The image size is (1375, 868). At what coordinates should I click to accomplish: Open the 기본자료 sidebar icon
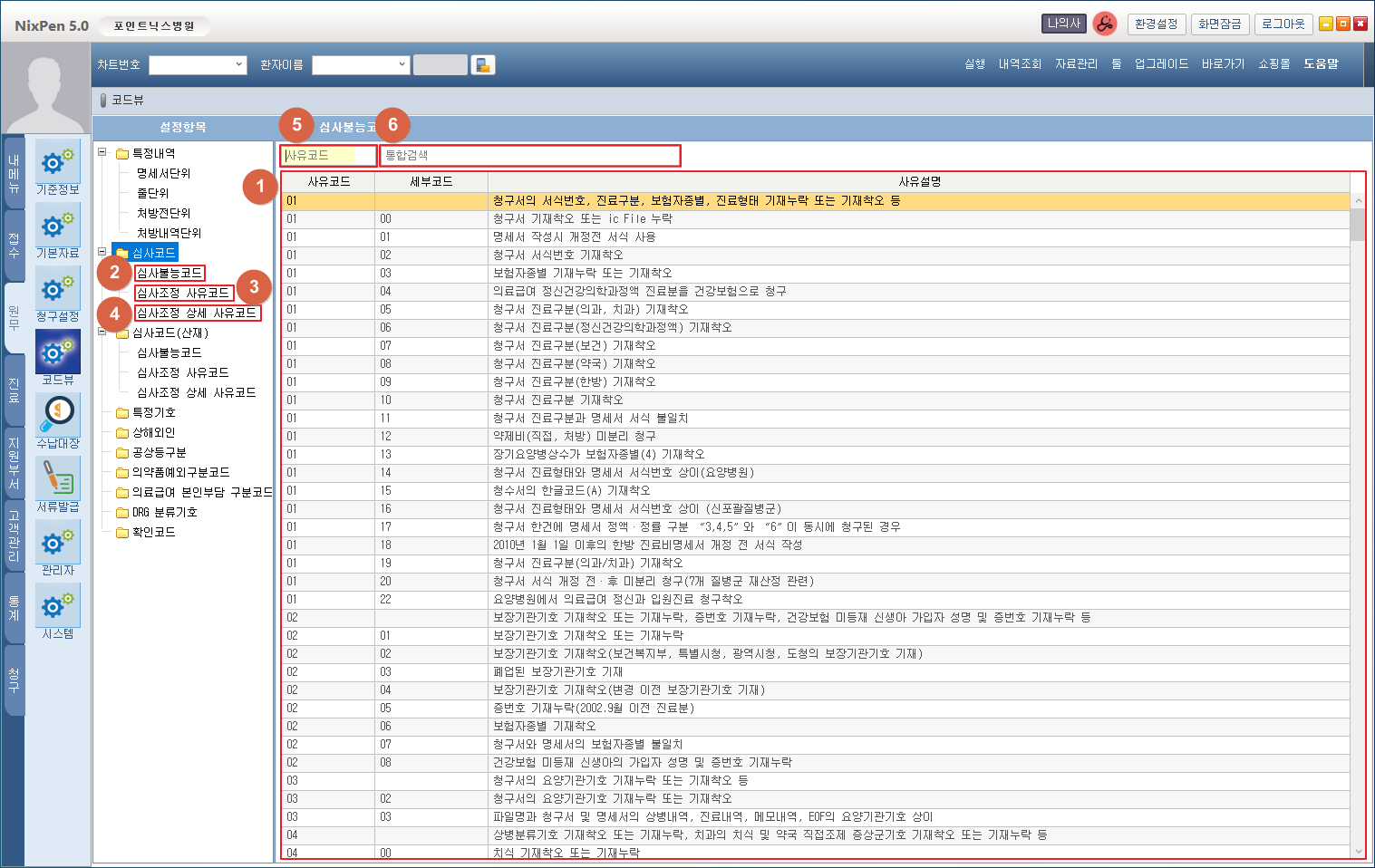[x=58, y=225]
